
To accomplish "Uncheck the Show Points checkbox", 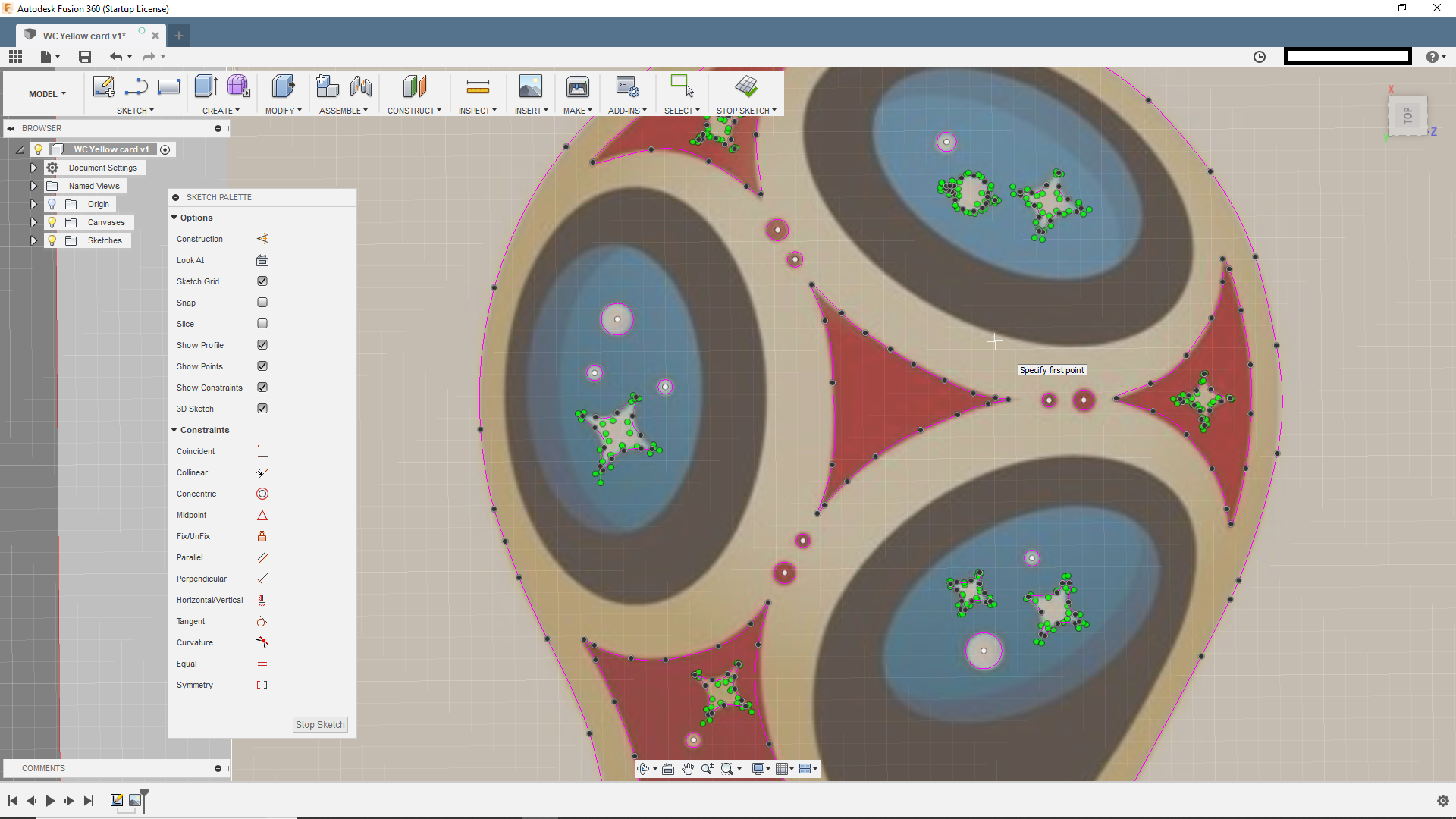I will pos(262,366).
